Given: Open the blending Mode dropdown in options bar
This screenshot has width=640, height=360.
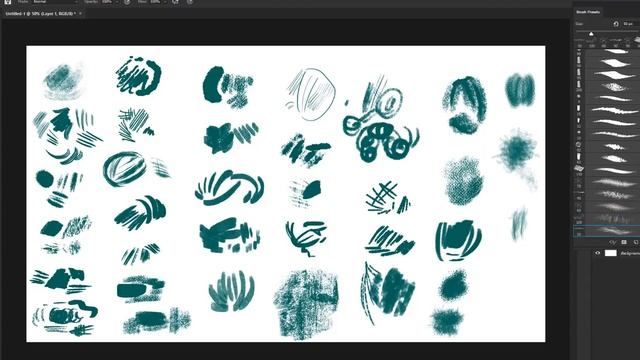Looking at the screenshot, I should pyautogui.click(x=55, y=2).
